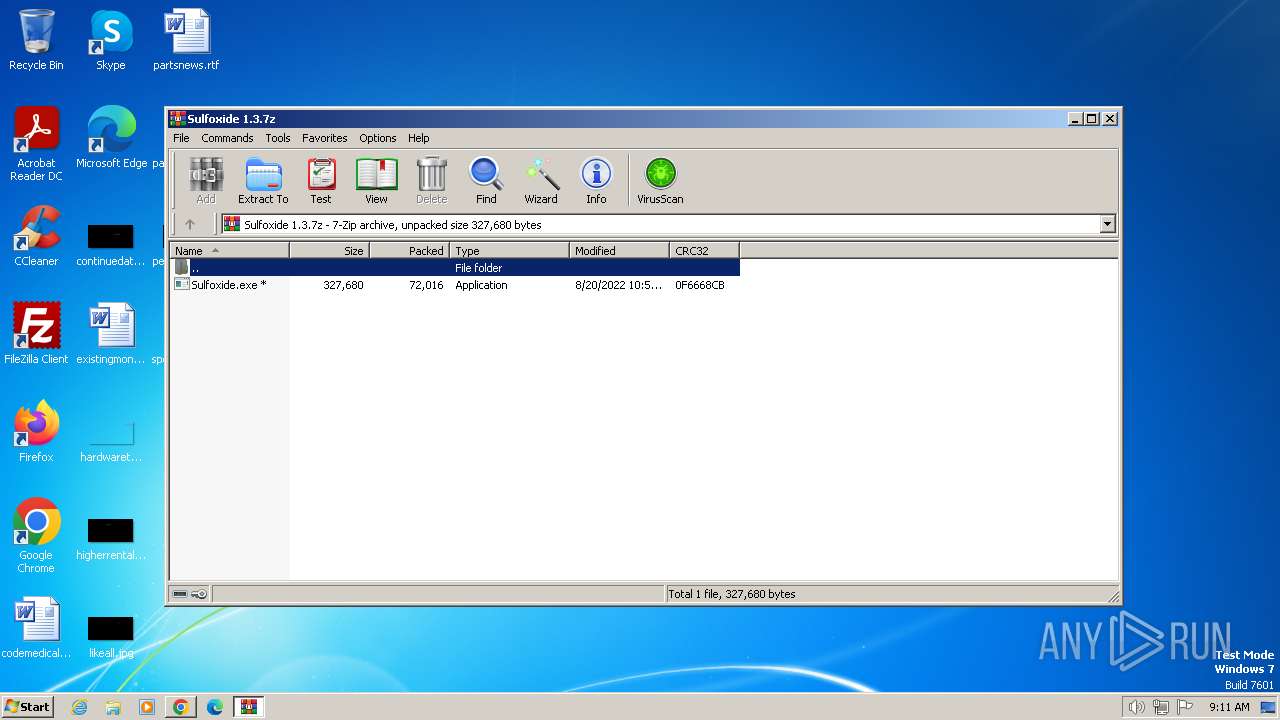Select the continuedat desktop file
Image resolution: width=1280 pixels, height=720 pixels.
click(111, 243)
